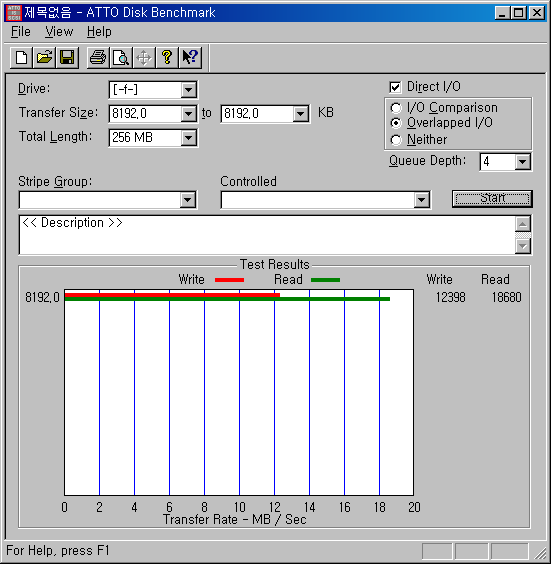Close the ATTO Disk Benchmark window
Image resolution: width=551 pixels, height=564 pixels.
[537, 13]
